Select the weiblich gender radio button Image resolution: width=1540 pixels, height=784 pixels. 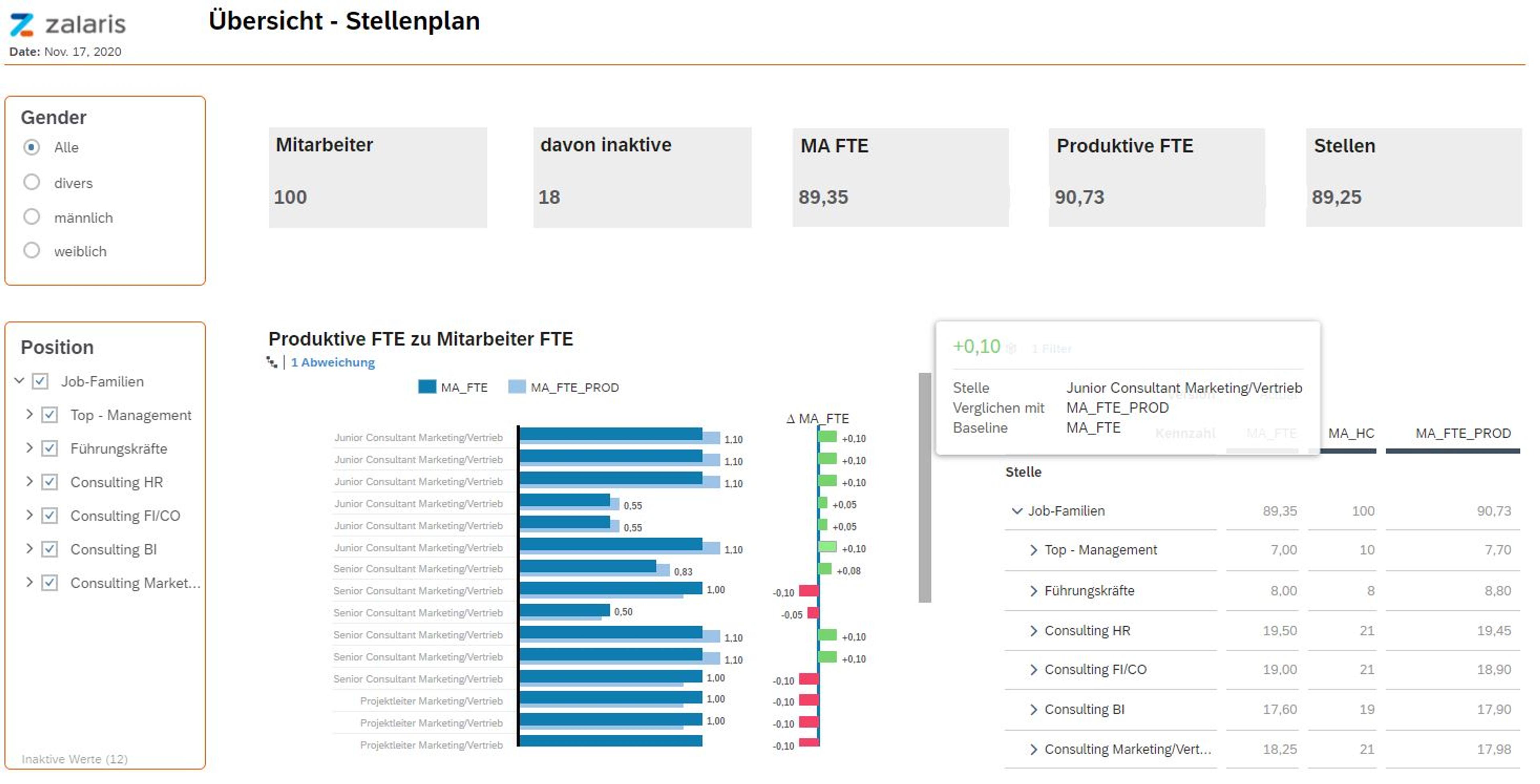pos(32,251)
